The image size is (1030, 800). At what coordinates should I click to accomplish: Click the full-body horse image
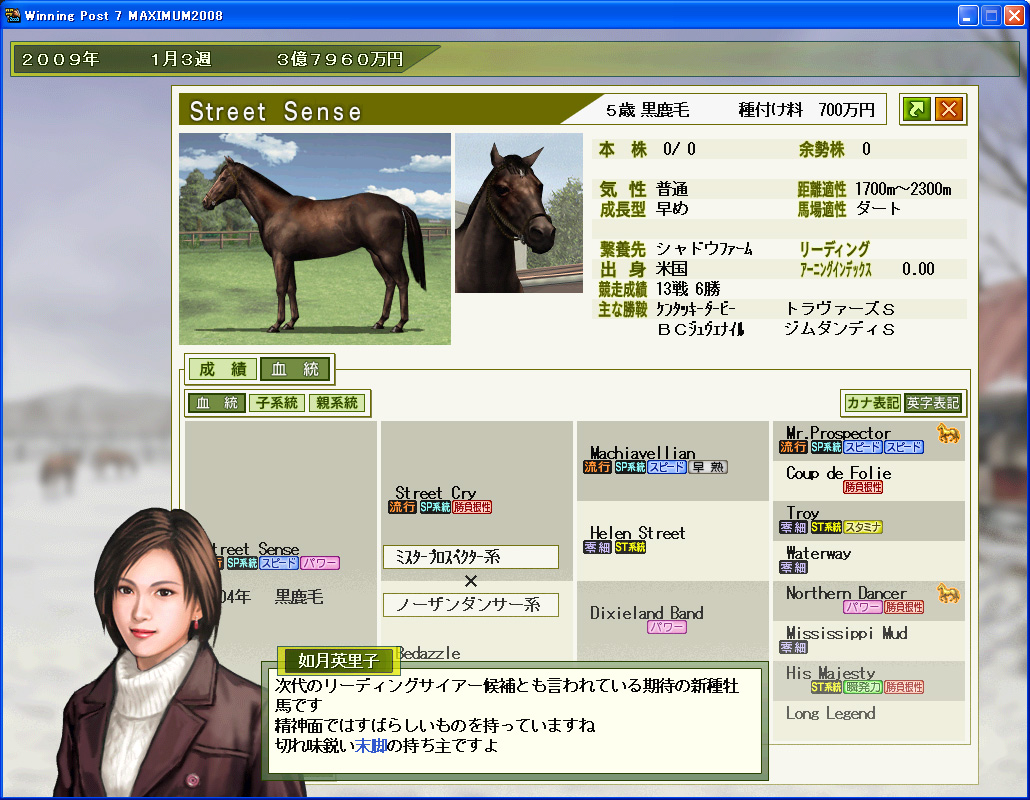pyautogui.click(x=315, y=239)
